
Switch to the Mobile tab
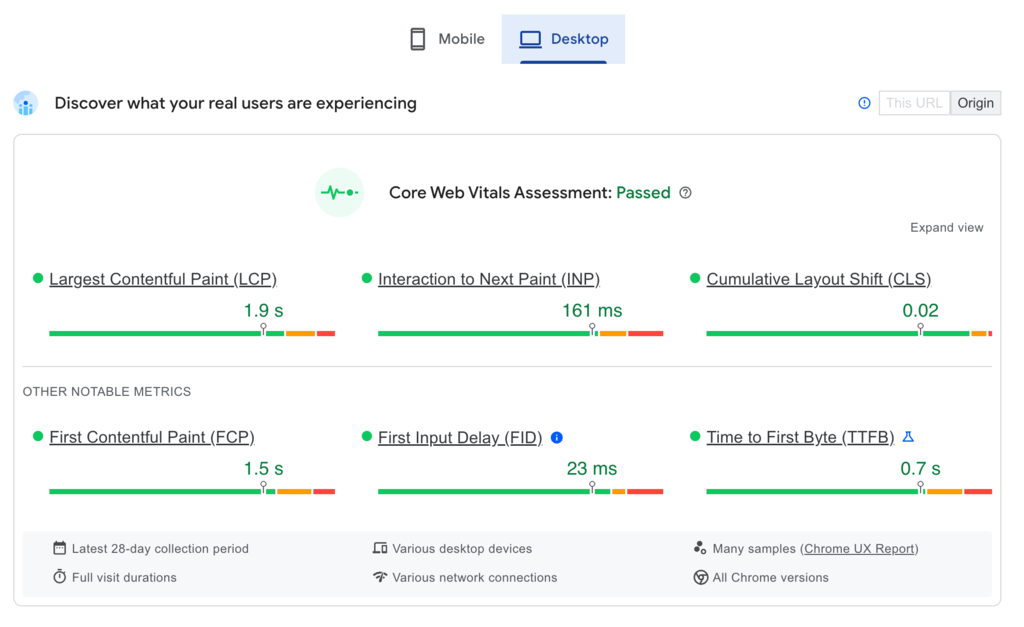[446, 38]
